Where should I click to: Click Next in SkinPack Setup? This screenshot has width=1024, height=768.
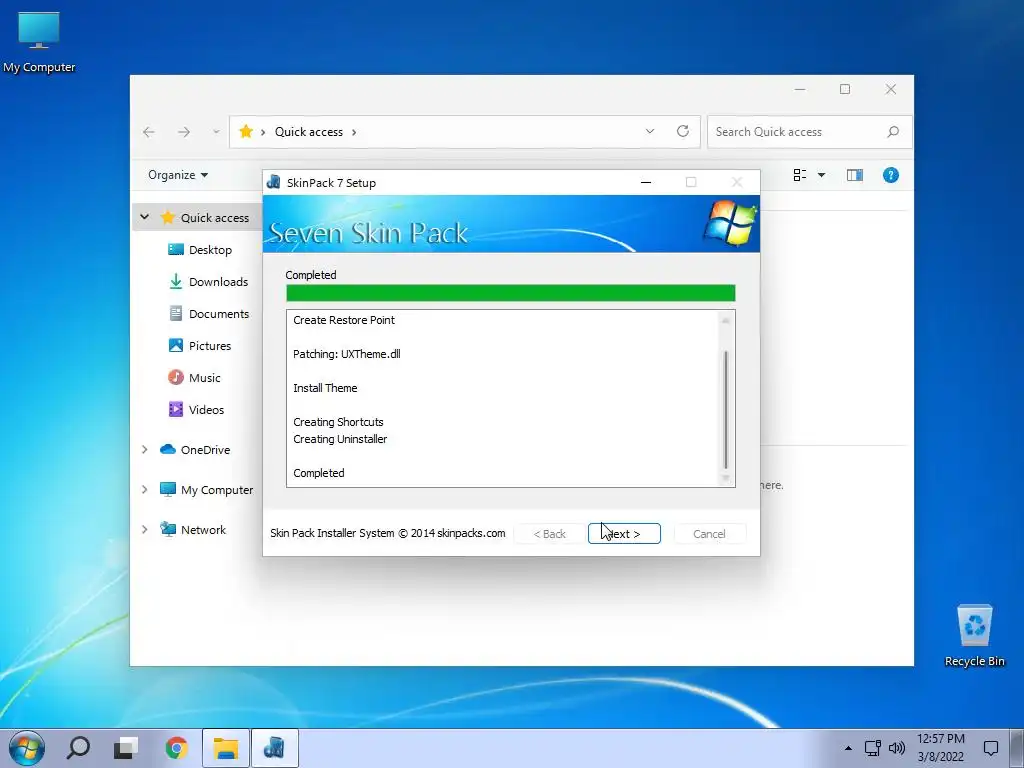(x=624, y=534)
